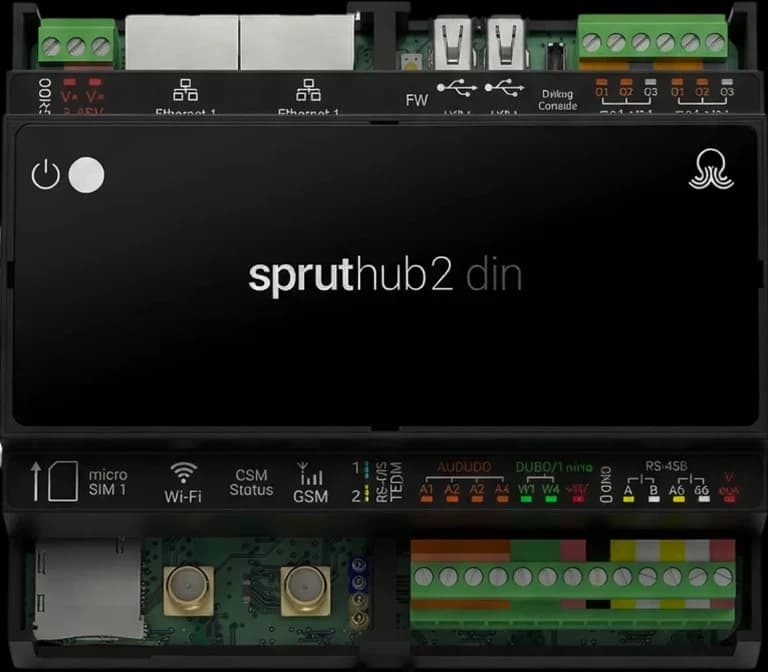Click the vertical RS-485 TEDM label
The width and height of the screenshot is (768, 672).
click(389, 481)
